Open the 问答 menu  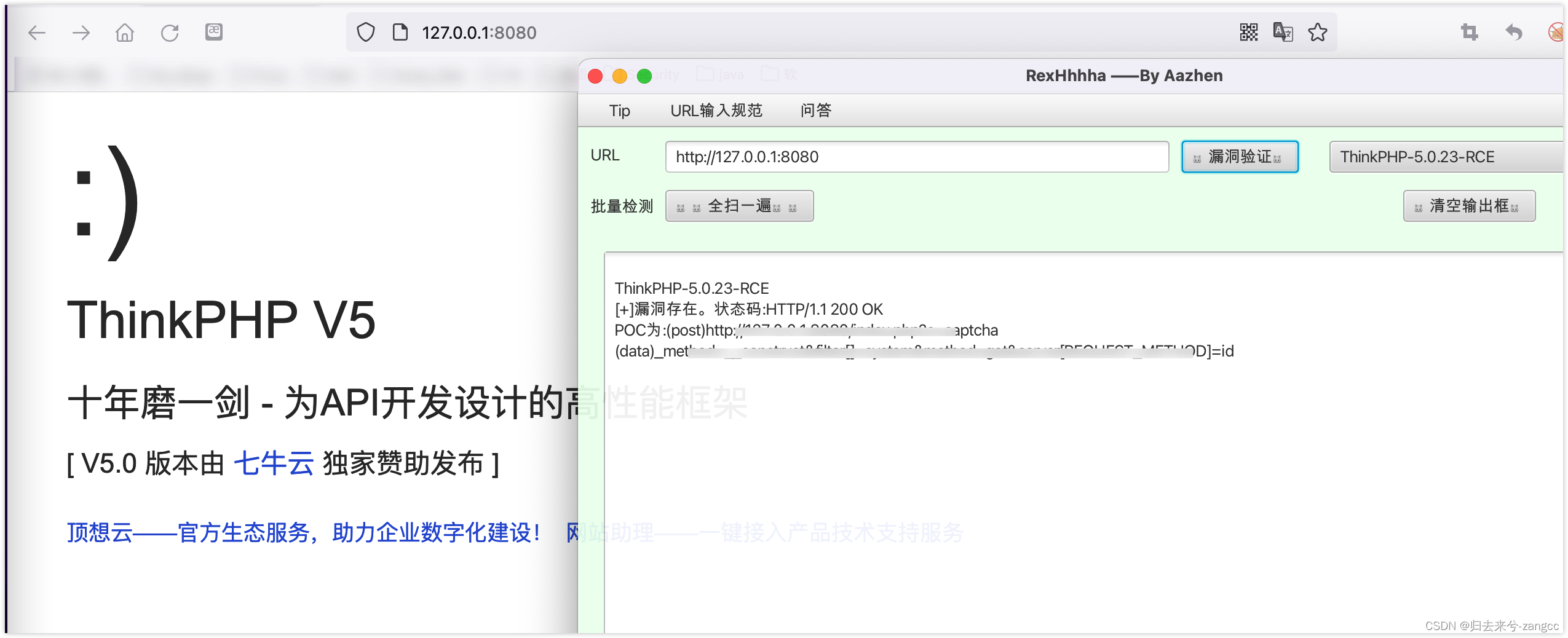click(x=816, y=111)
